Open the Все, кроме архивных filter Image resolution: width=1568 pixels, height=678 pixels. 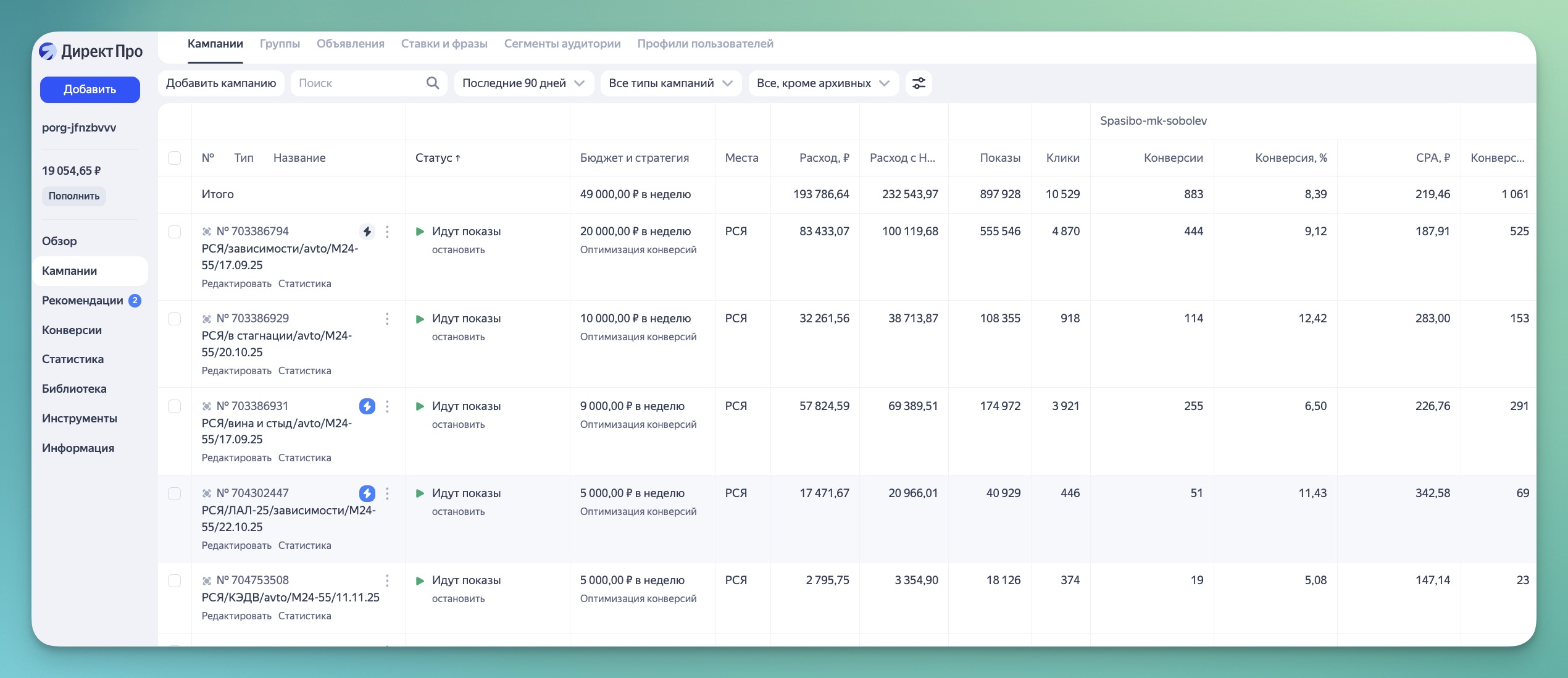point(823,83)
